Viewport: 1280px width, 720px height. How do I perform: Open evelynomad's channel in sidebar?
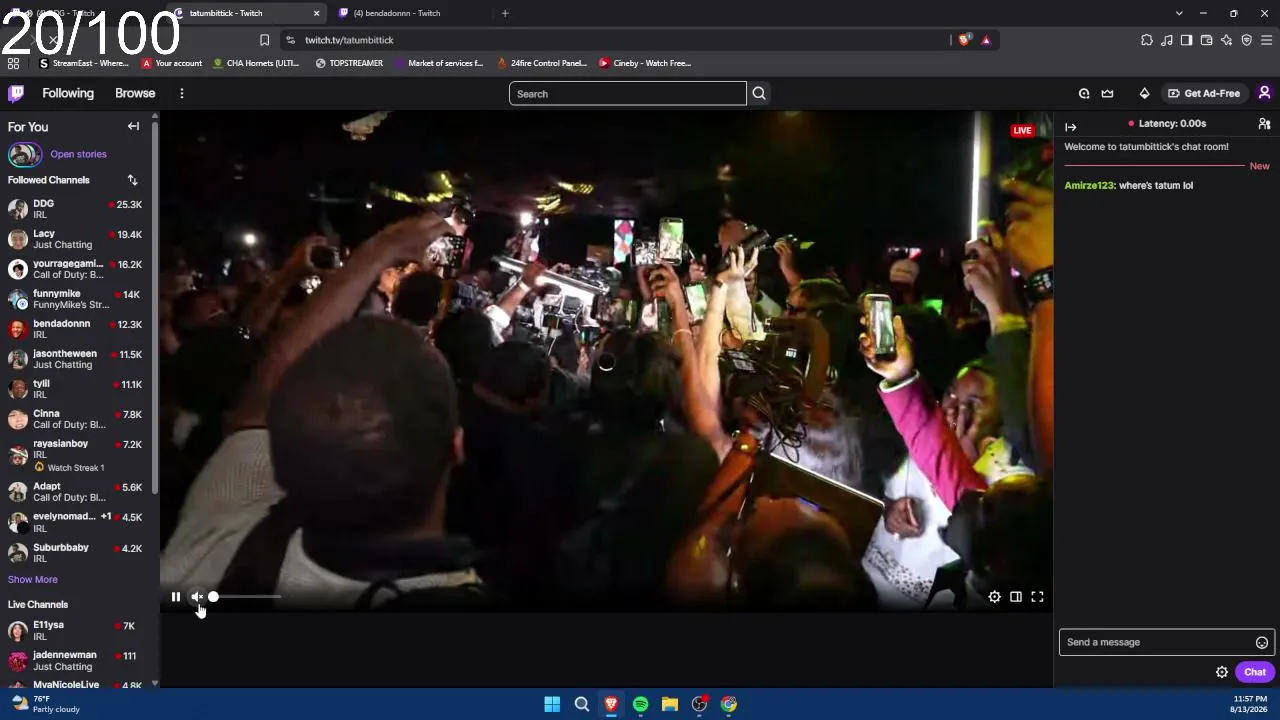76,521
